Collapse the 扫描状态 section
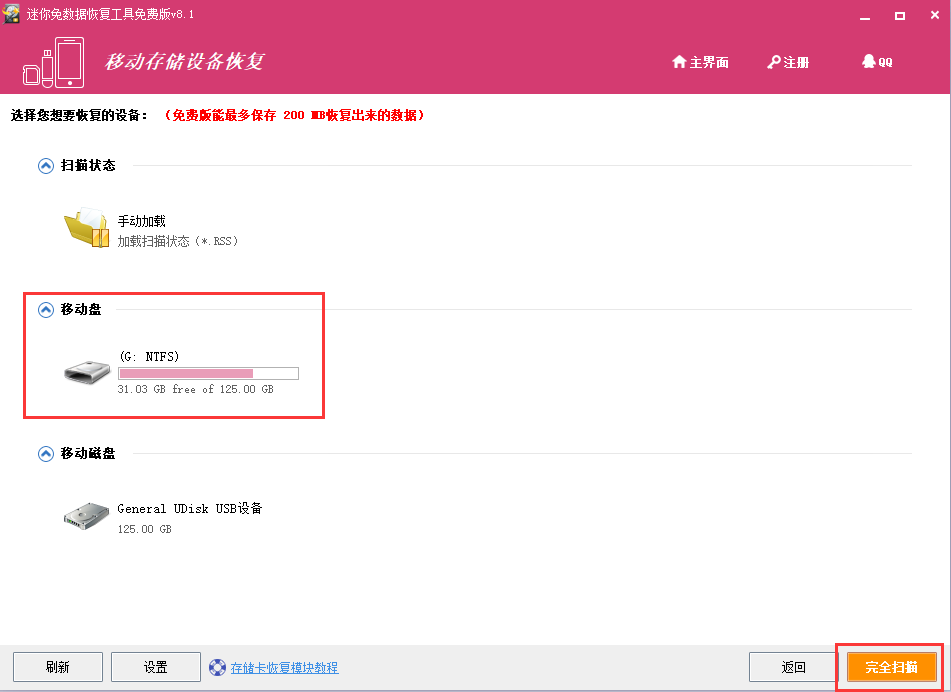951x692 pixels. pos(45,166)
